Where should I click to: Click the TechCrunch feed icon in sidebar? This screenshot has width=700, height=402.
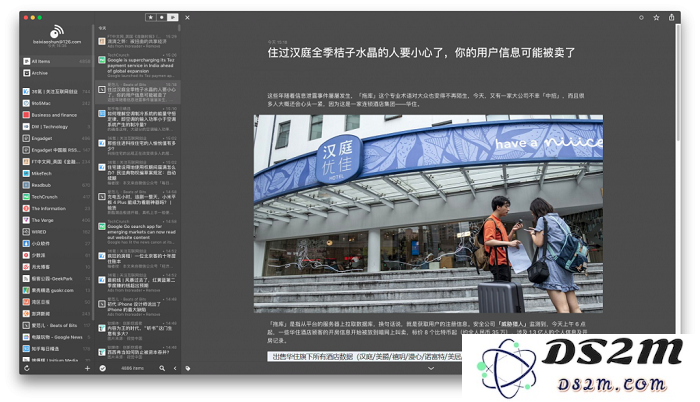[x=26, y=197]
